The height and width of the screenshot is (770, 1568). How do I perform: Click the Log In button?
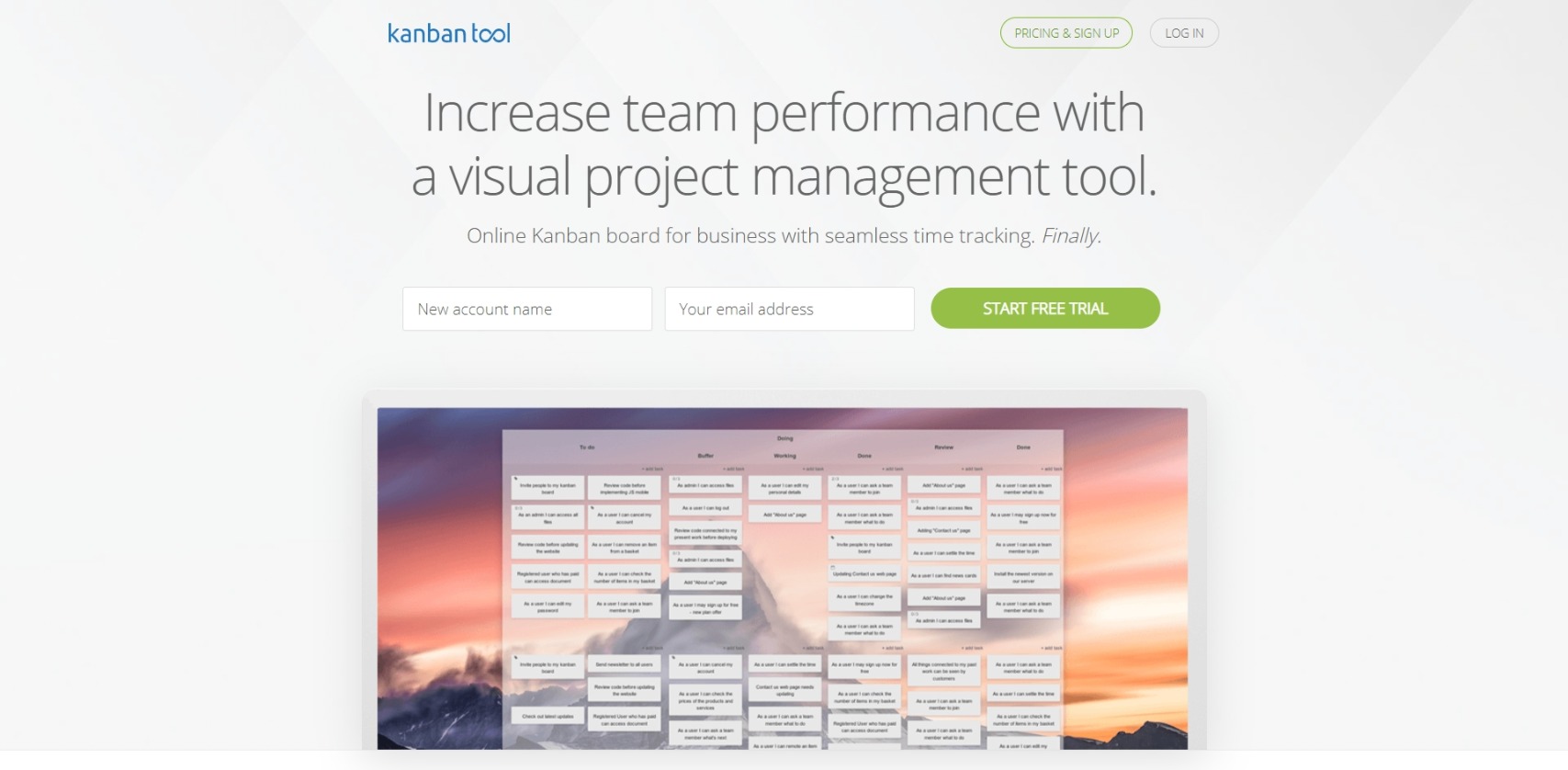tap(1184, 33)
